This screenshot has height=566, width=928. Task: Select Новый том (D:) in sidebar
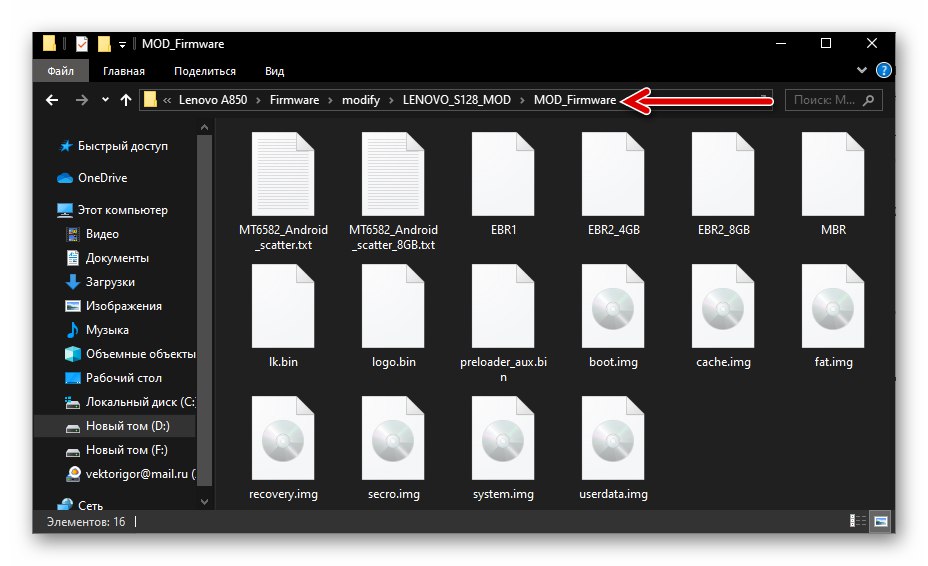tap(115, 426)
